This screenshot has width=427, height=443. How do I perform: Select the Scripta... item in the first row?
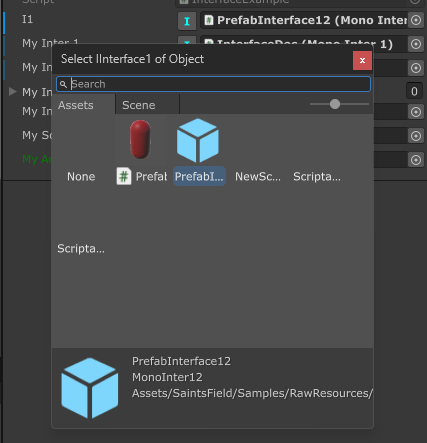[x=317, y=177]
